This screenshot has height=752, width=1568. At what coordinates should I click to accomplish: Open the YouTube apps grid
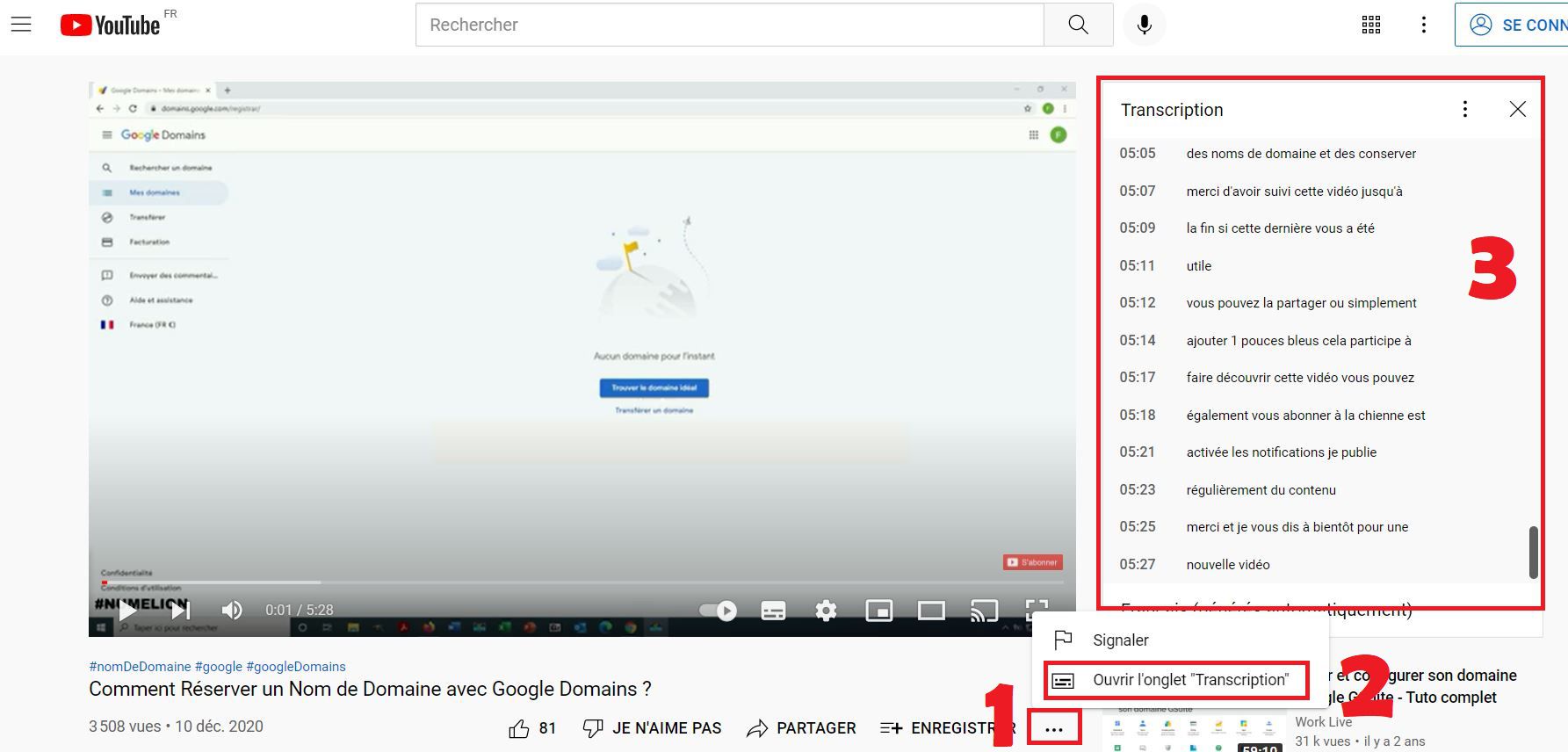tap(1371, 25)
